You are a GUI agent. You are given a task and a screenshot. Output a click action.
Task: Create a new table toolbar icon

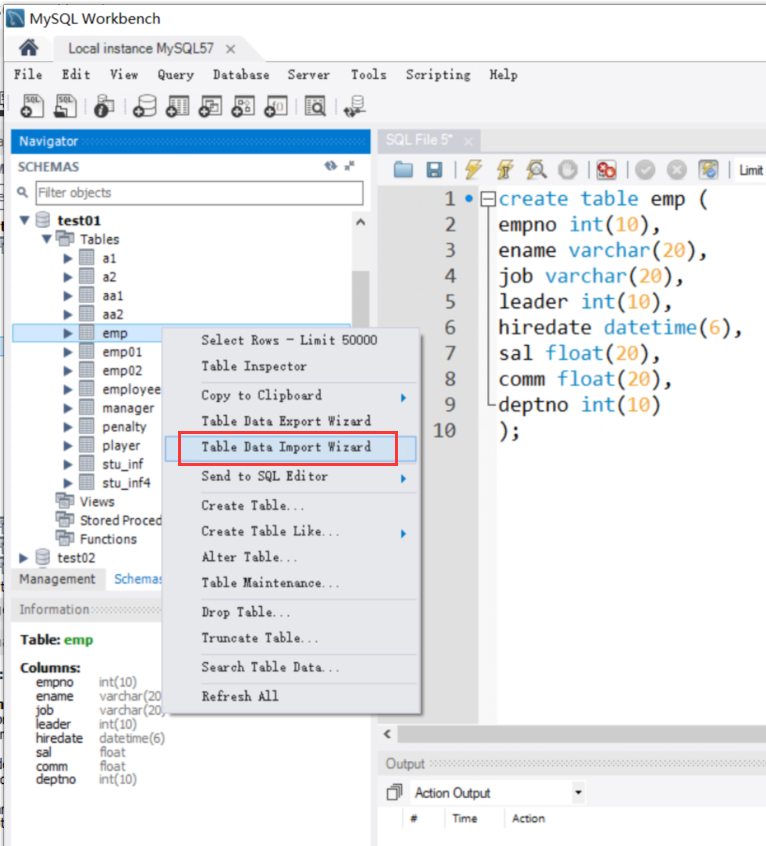[177, 106]
